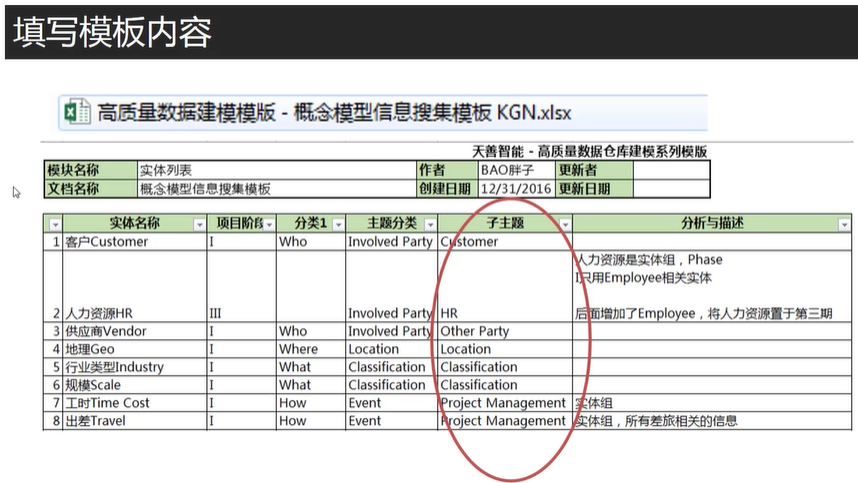The height and width of the screenshot is (483, 858).
Task: Click the Where cell in Geo row
Action: [311, 349]
